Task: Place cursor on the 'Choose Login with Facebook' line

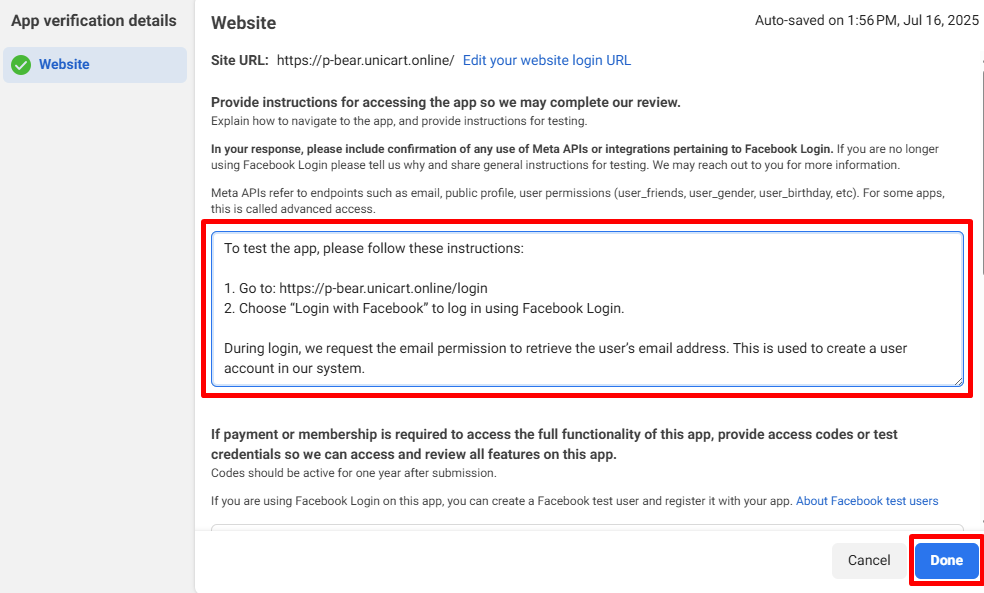Action: point(424,308)
